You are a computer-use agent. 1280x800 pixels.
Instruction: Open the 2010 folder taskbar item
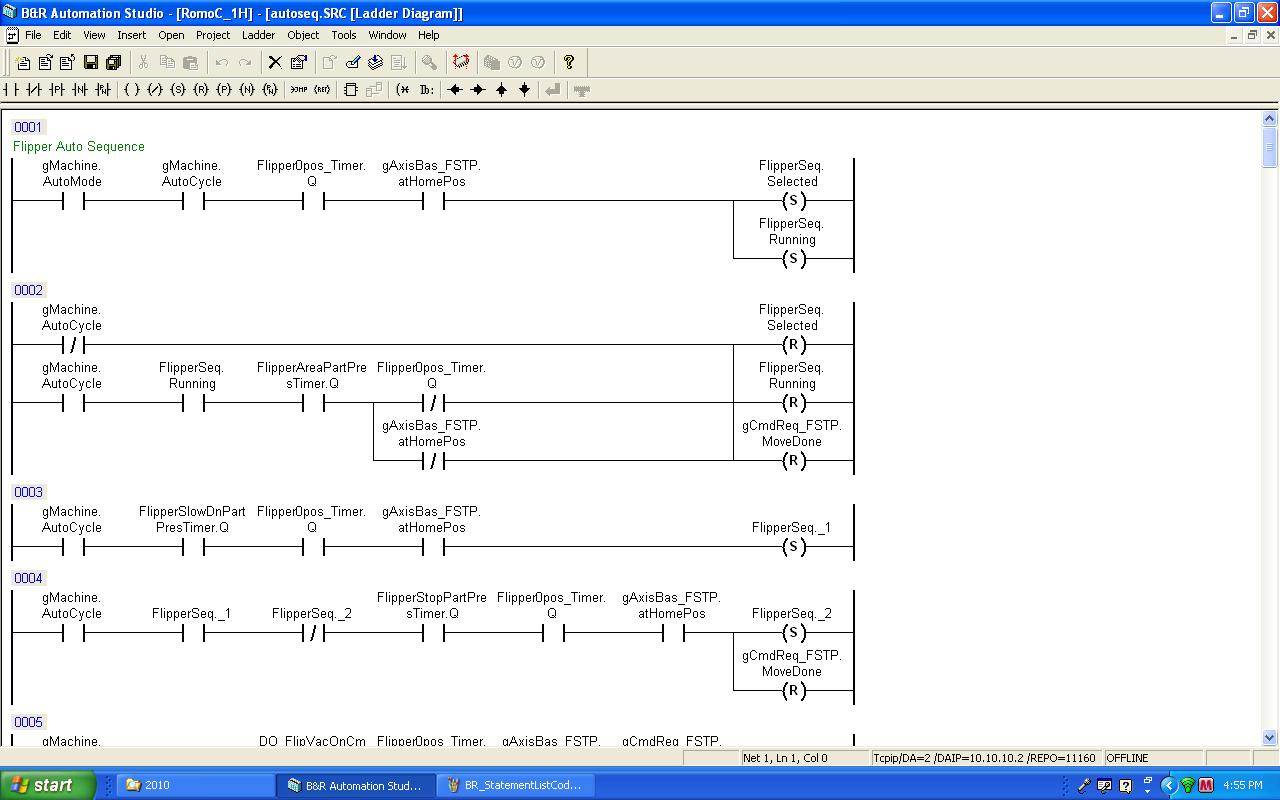coord(192,785)
